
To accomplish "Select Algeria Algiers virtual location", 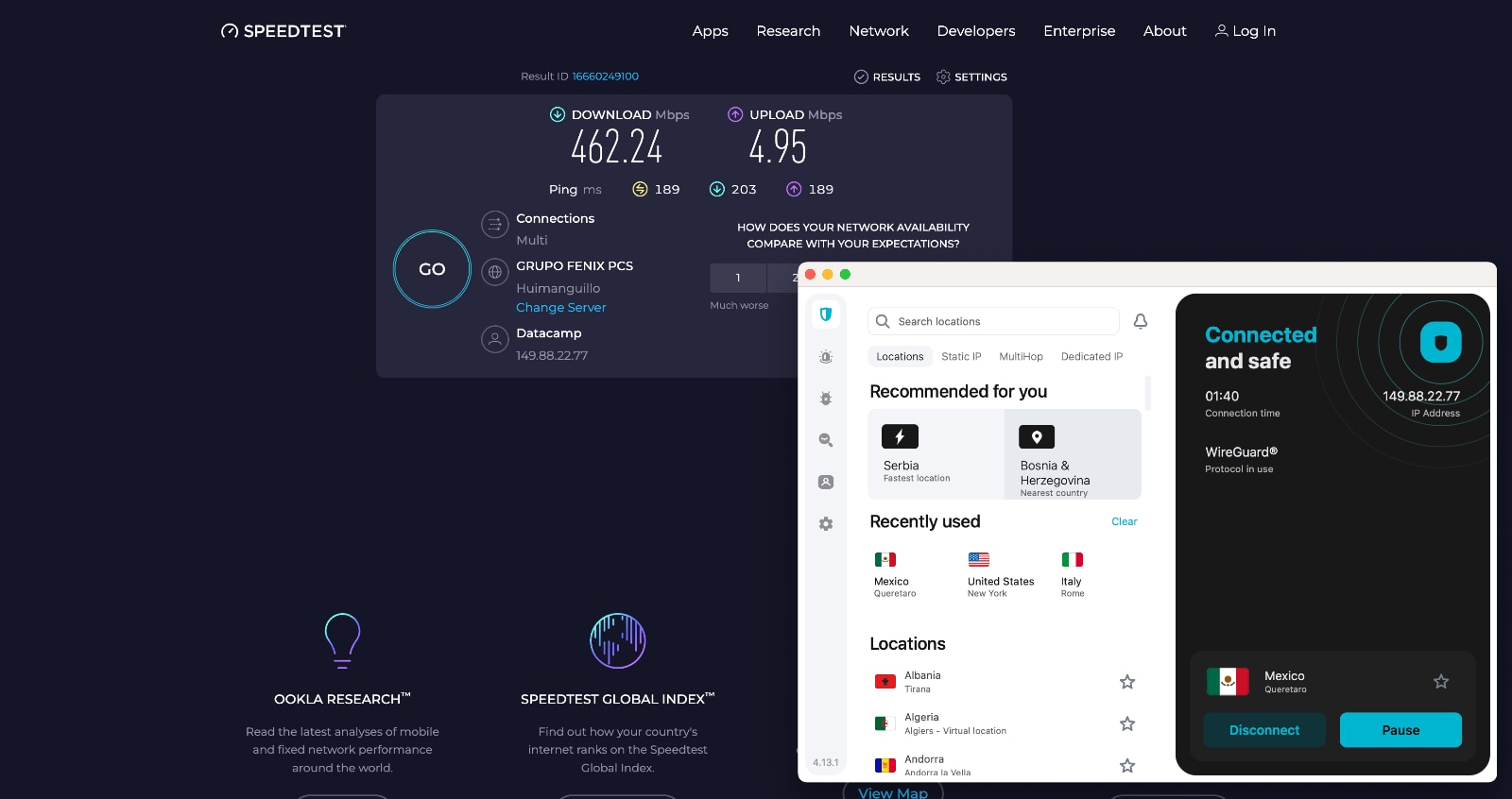I will point(1005,723).
